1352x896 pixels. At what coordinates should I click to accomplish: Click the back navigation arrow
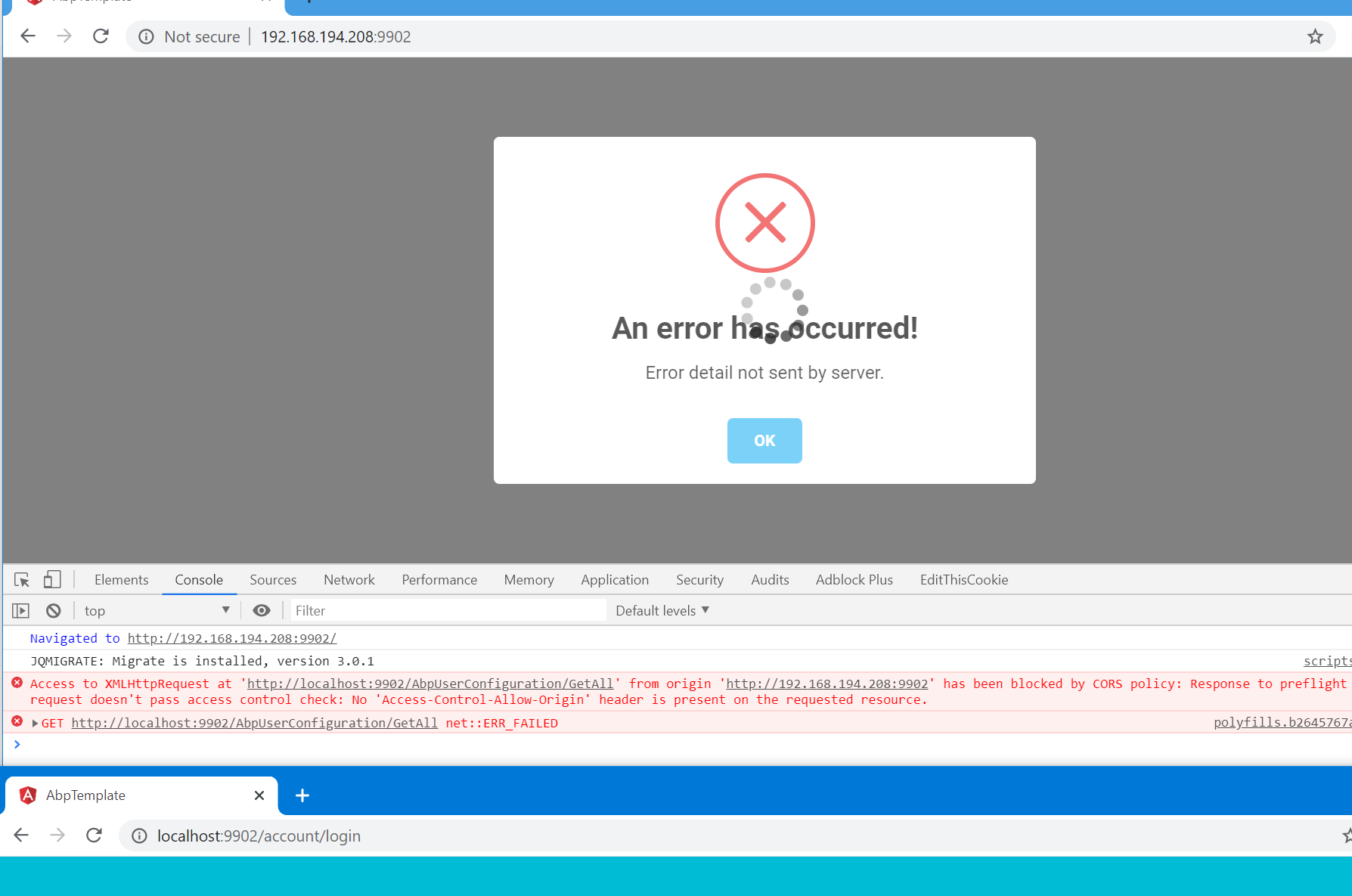[27, 36]
